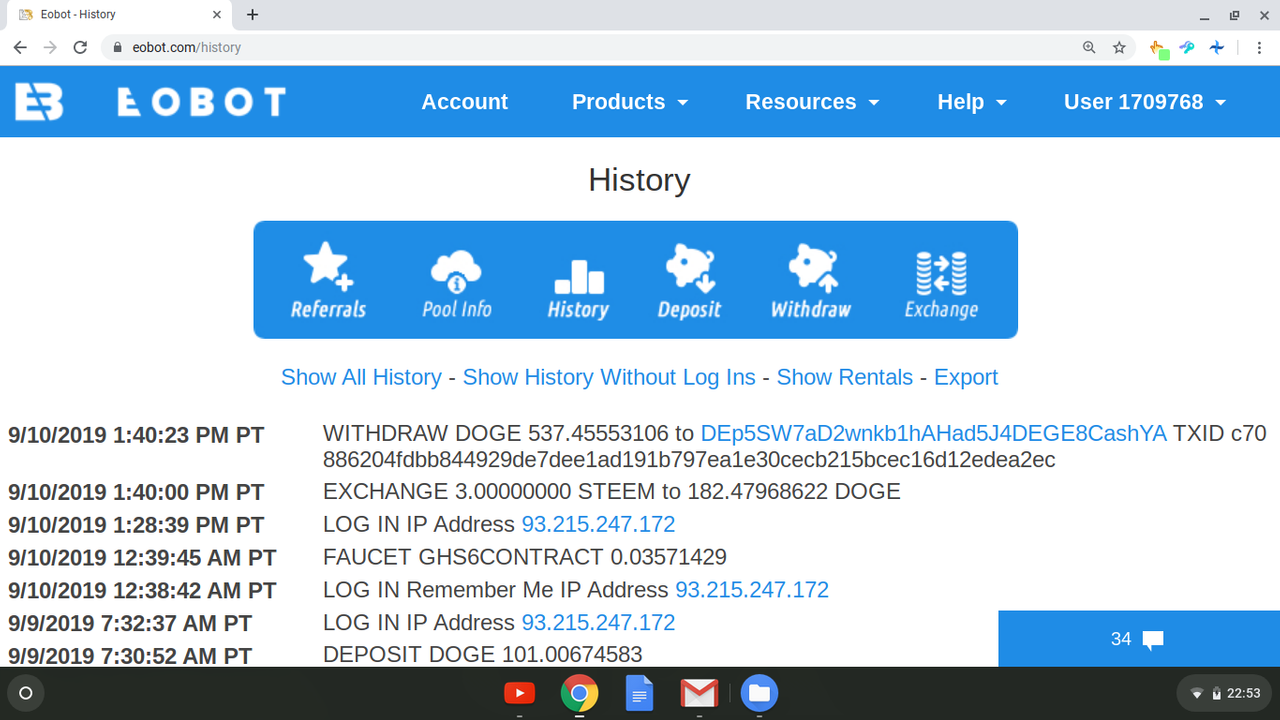
Task: Open DOGE address DEp5SW7aD2wnkb1hAHad5J4DEGE8CashYA link
Action: point(934,434)
